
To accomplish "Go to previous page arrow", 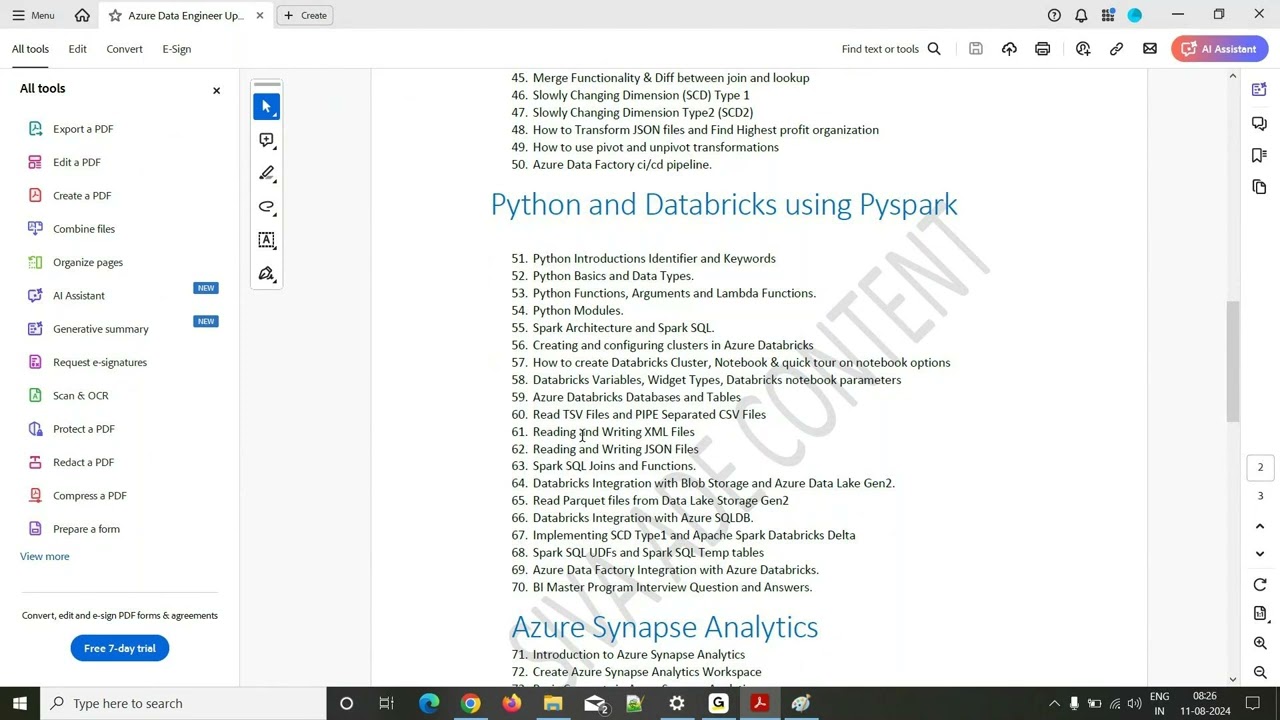I will (1260, 526).
